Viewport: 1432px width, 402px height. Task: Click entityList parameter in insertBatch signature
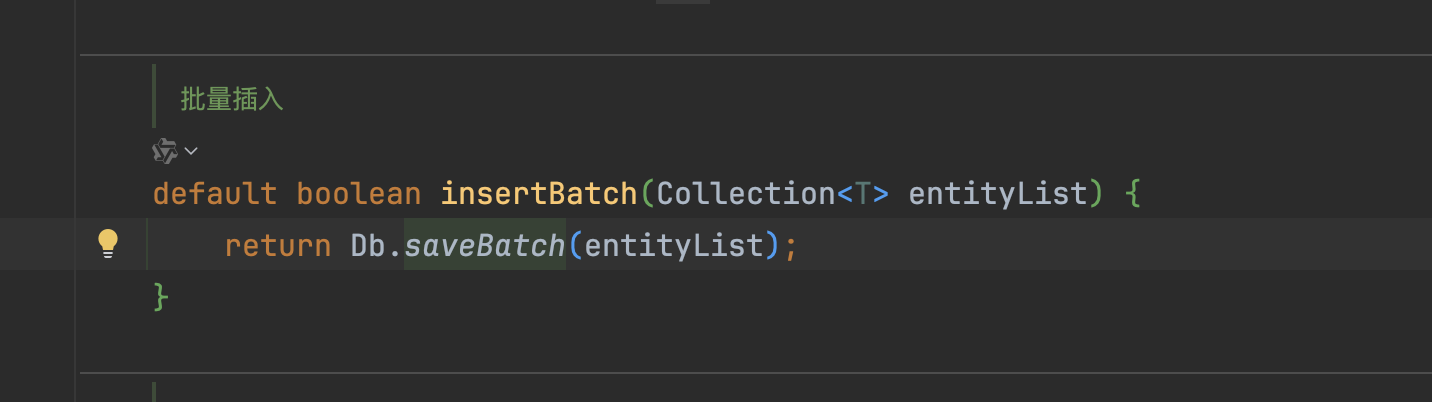[997, 192]
